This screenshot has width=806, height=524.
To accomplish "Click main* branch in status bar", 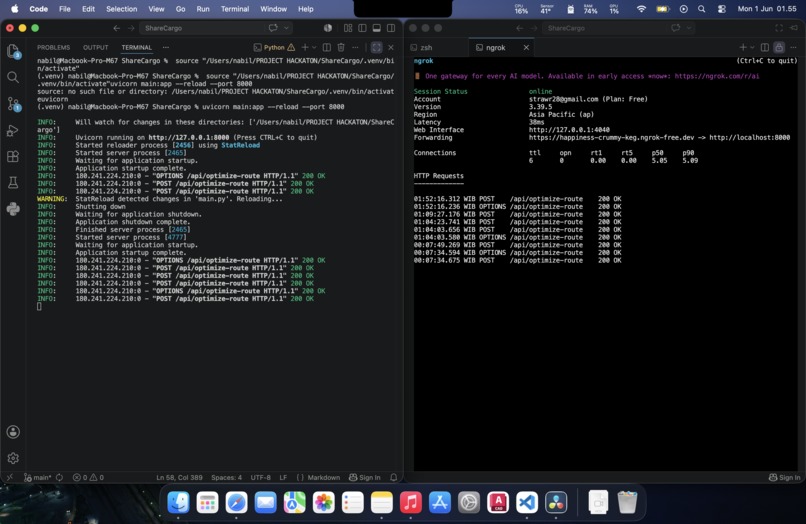I will click(x=38, y=477).
